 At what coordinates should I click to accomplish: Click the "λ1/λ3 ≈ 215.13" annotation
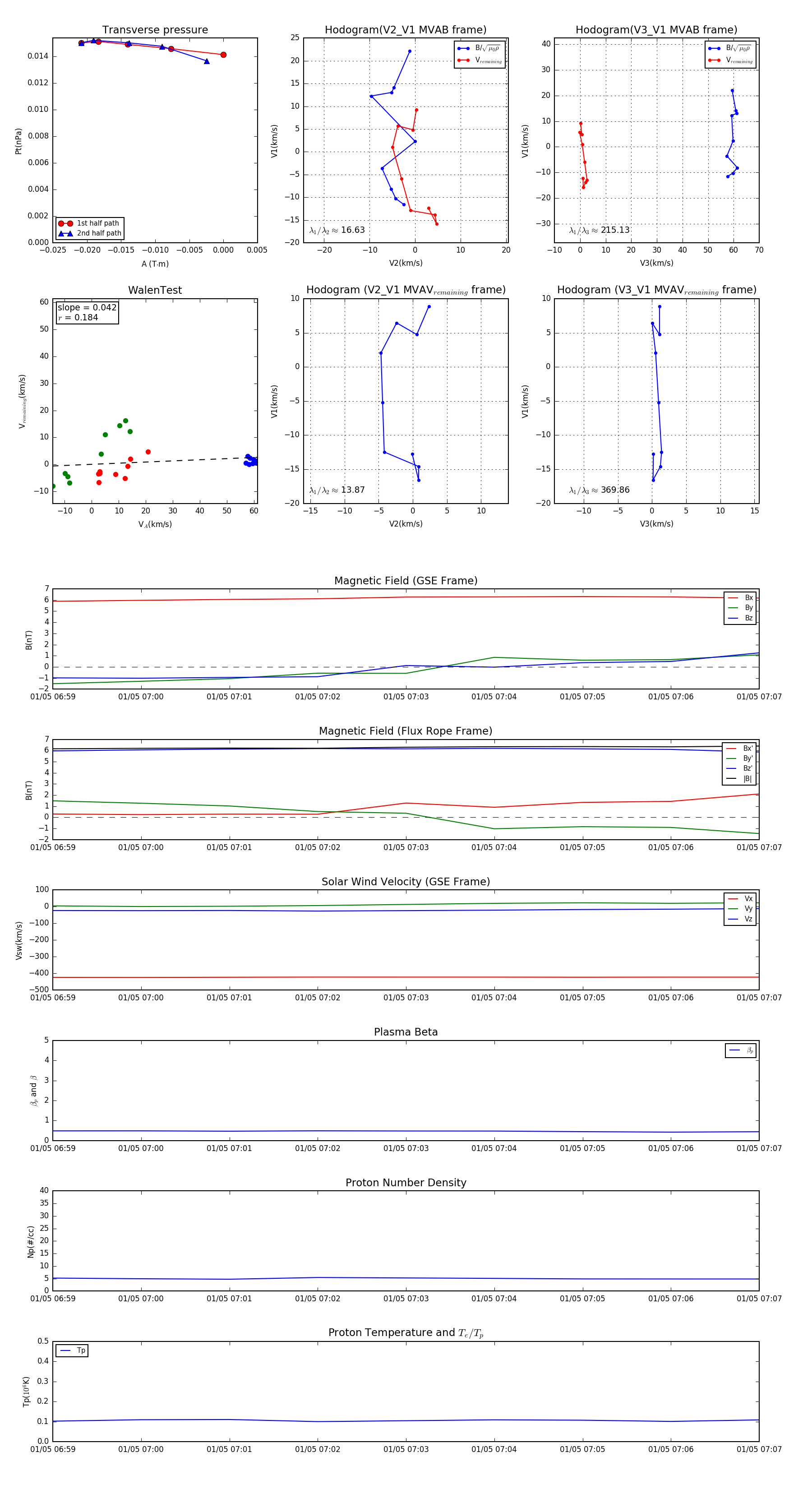pos(600,230)
